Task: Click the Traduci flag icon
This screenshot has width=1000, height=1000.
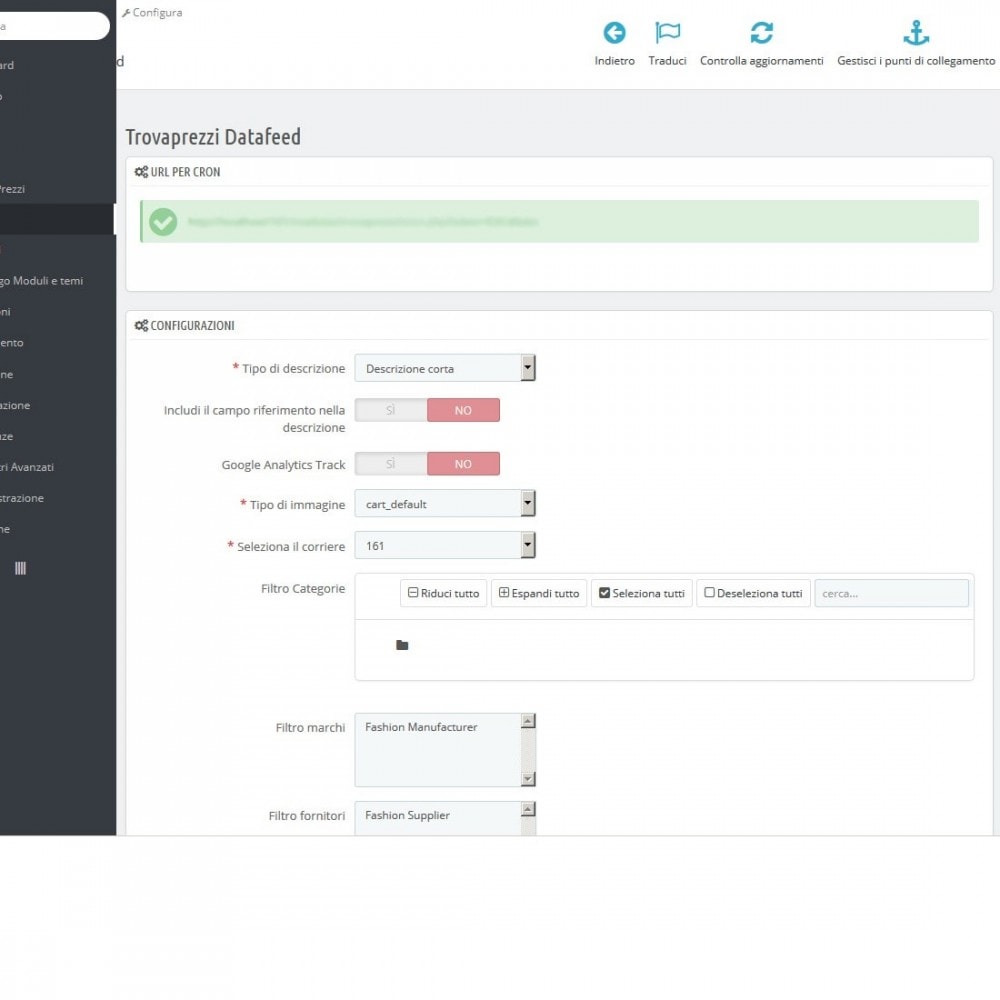Action: pos(667,33)
